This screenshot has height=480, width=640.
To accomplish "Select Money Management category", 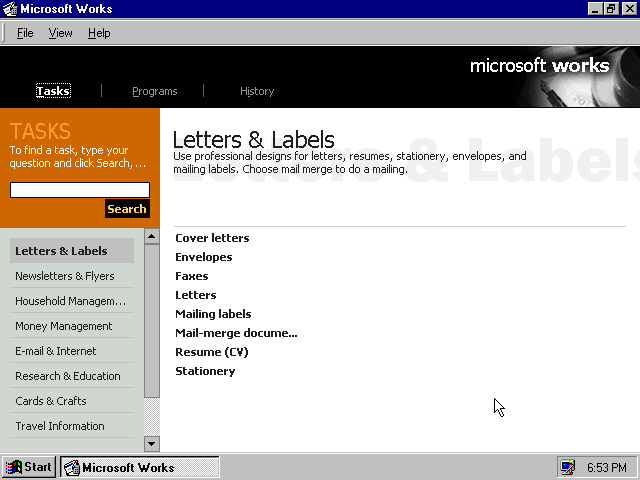I will tap(72, 326).
